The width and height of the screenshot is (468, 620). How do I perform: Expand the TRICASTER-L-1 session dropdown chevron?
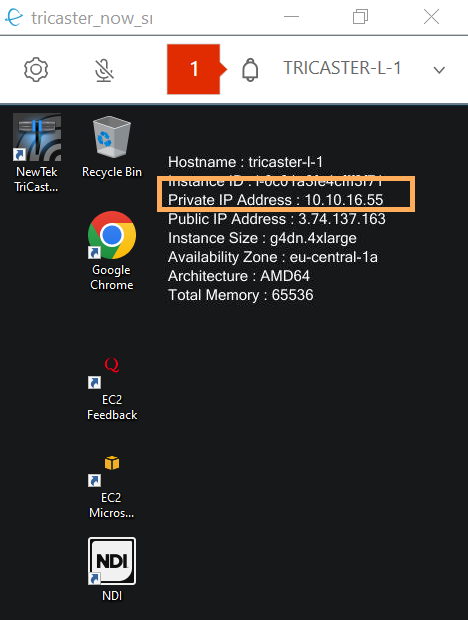pyautogui.click(x=439, y=70)
